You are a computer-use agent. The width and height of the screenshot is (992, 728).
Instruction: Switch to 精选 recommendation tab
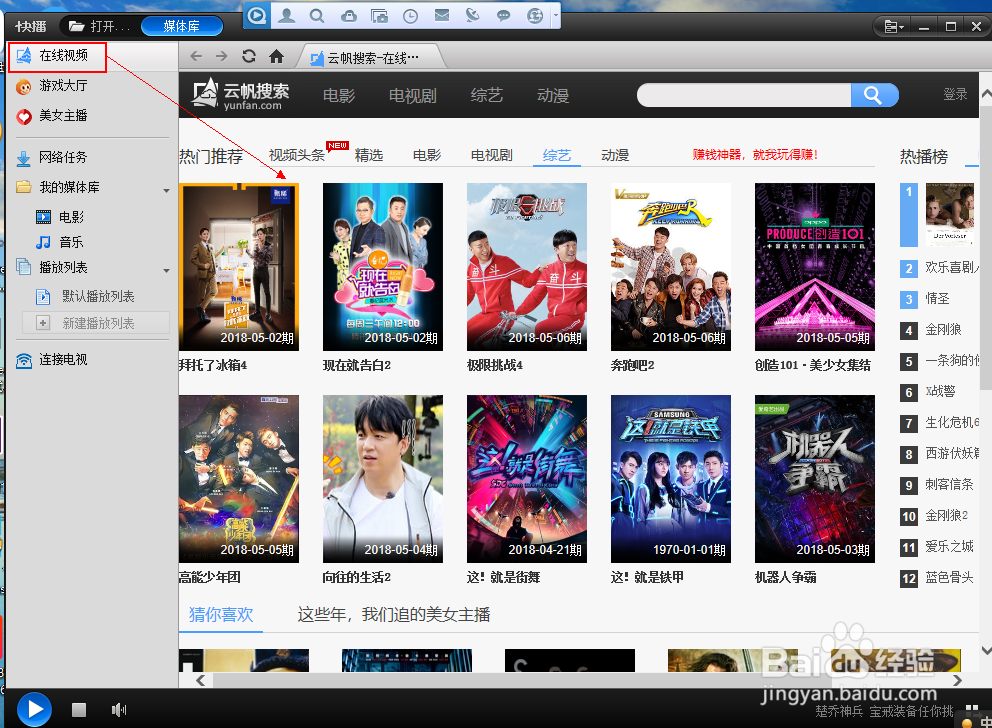(369, 155)
